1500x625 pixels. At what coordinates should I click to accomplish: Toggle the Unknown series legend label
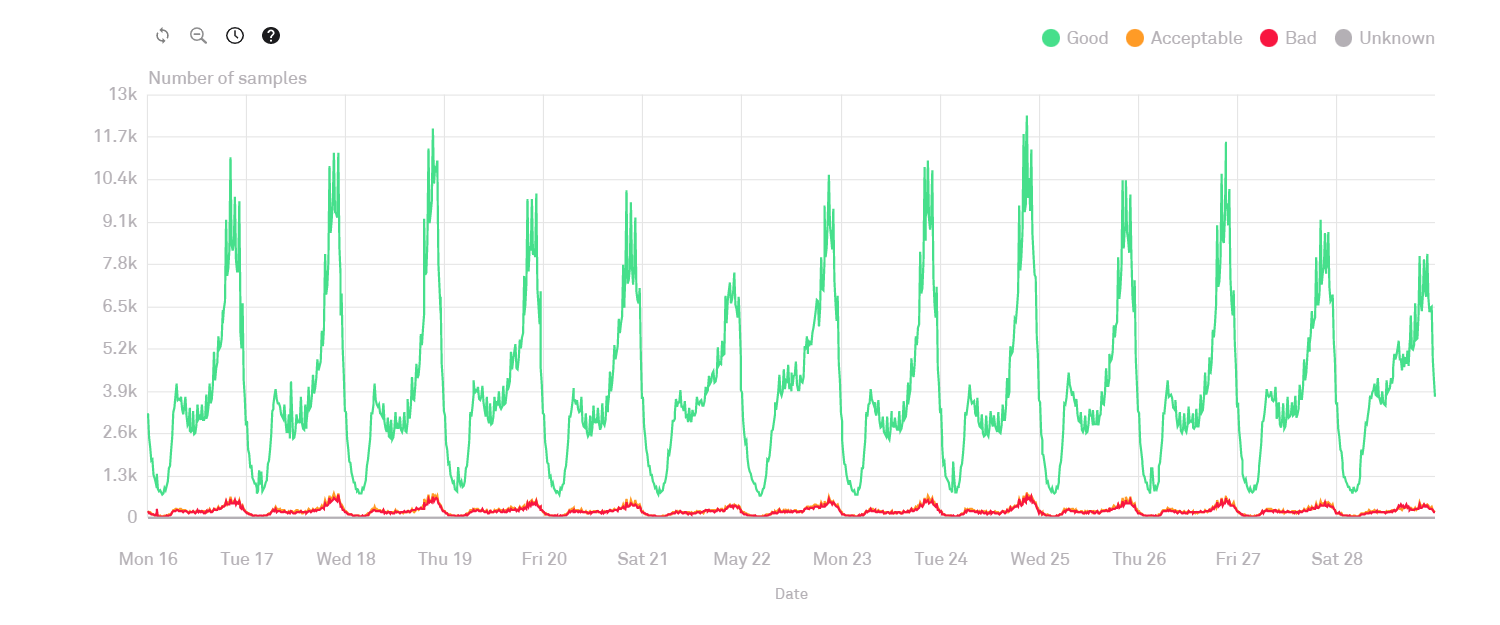[1396, 38]
